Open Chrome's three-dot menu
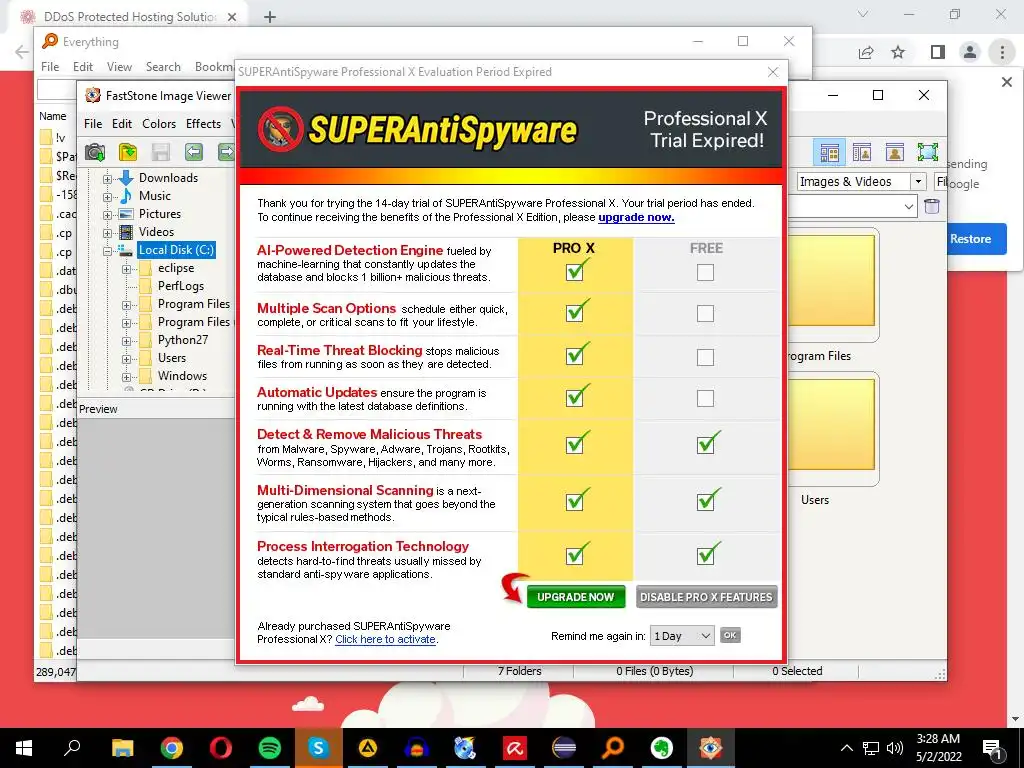 coord(1002,52)
